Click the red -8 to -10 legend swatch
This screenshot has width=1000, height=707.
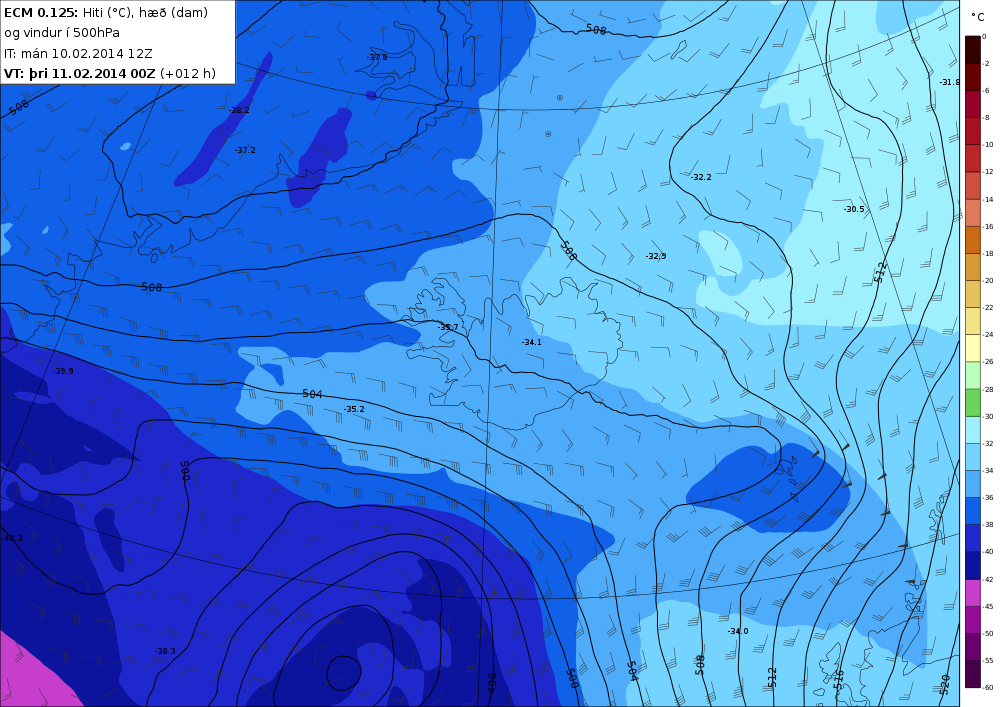coord(973,131)
